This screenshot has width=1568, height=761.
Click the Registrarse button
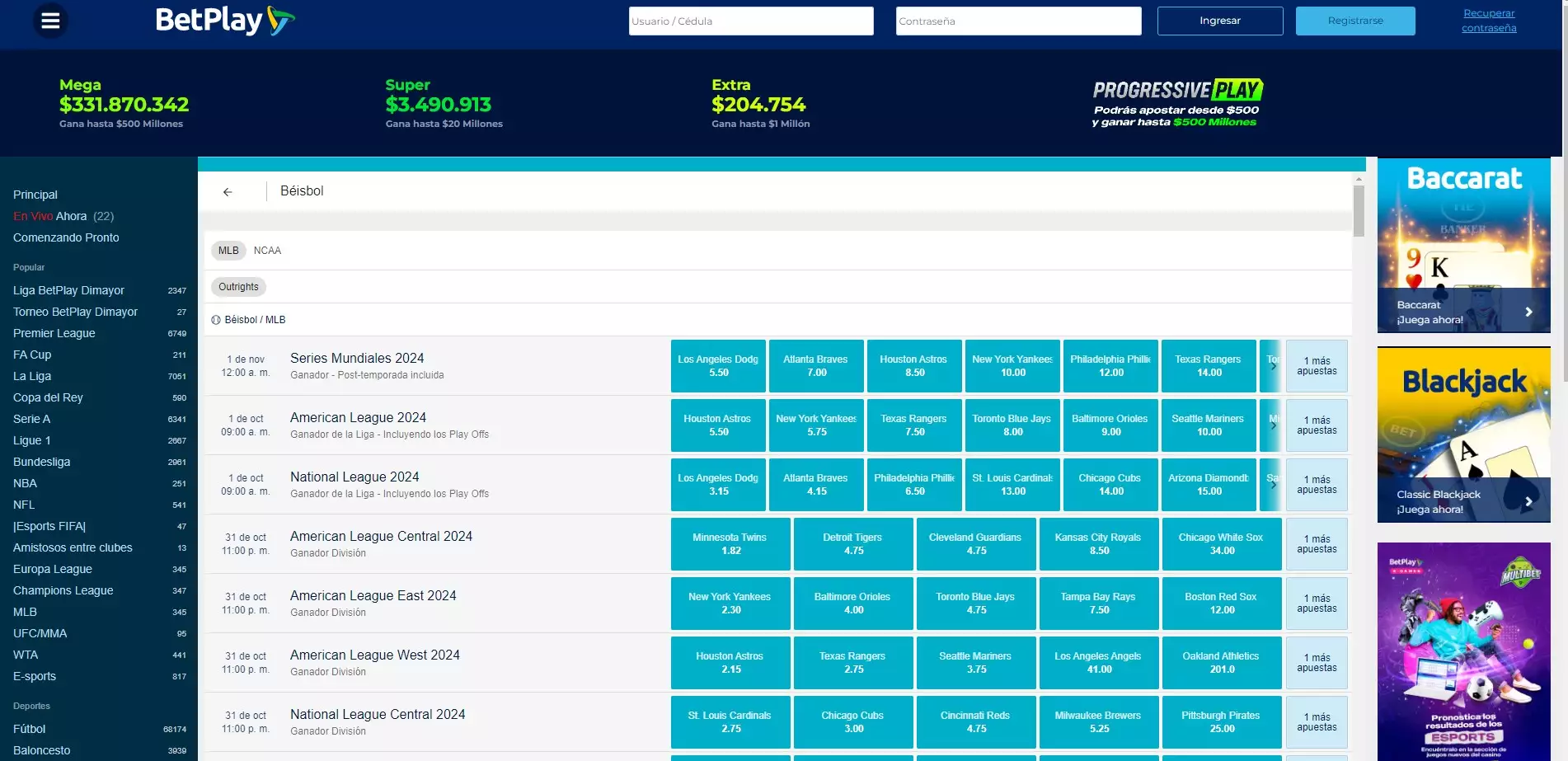coord(1354,21)
